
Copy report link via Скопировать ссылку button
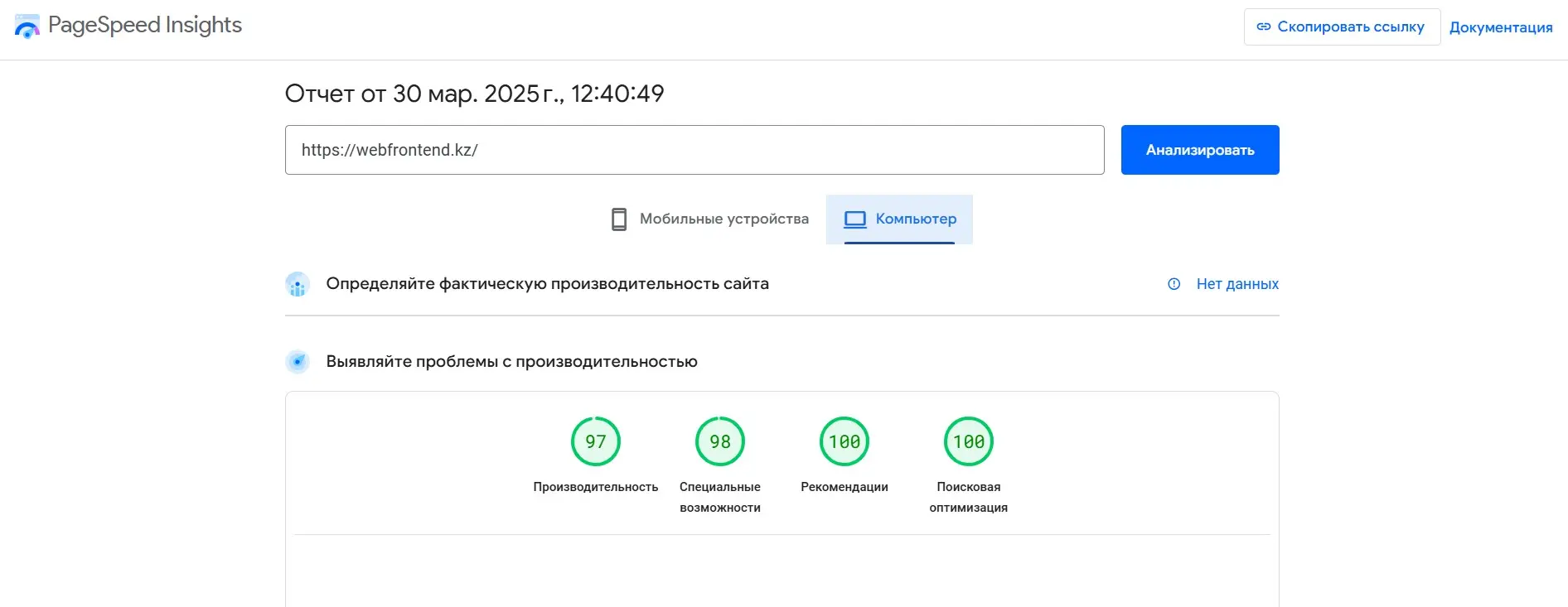click(x=1342, y=26)
